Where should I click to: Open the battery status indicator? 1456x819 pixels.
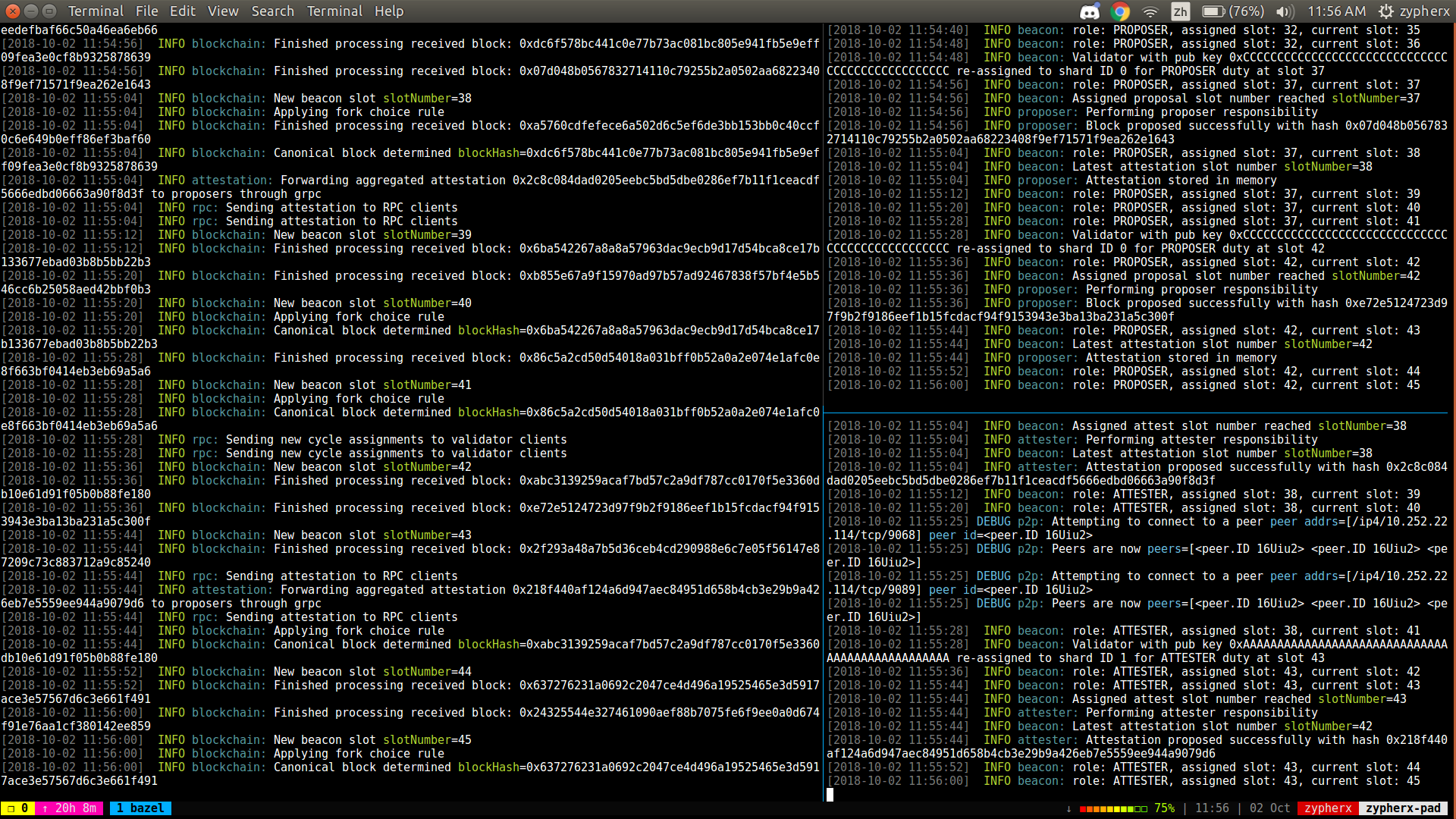click(x=1232, y=11)
